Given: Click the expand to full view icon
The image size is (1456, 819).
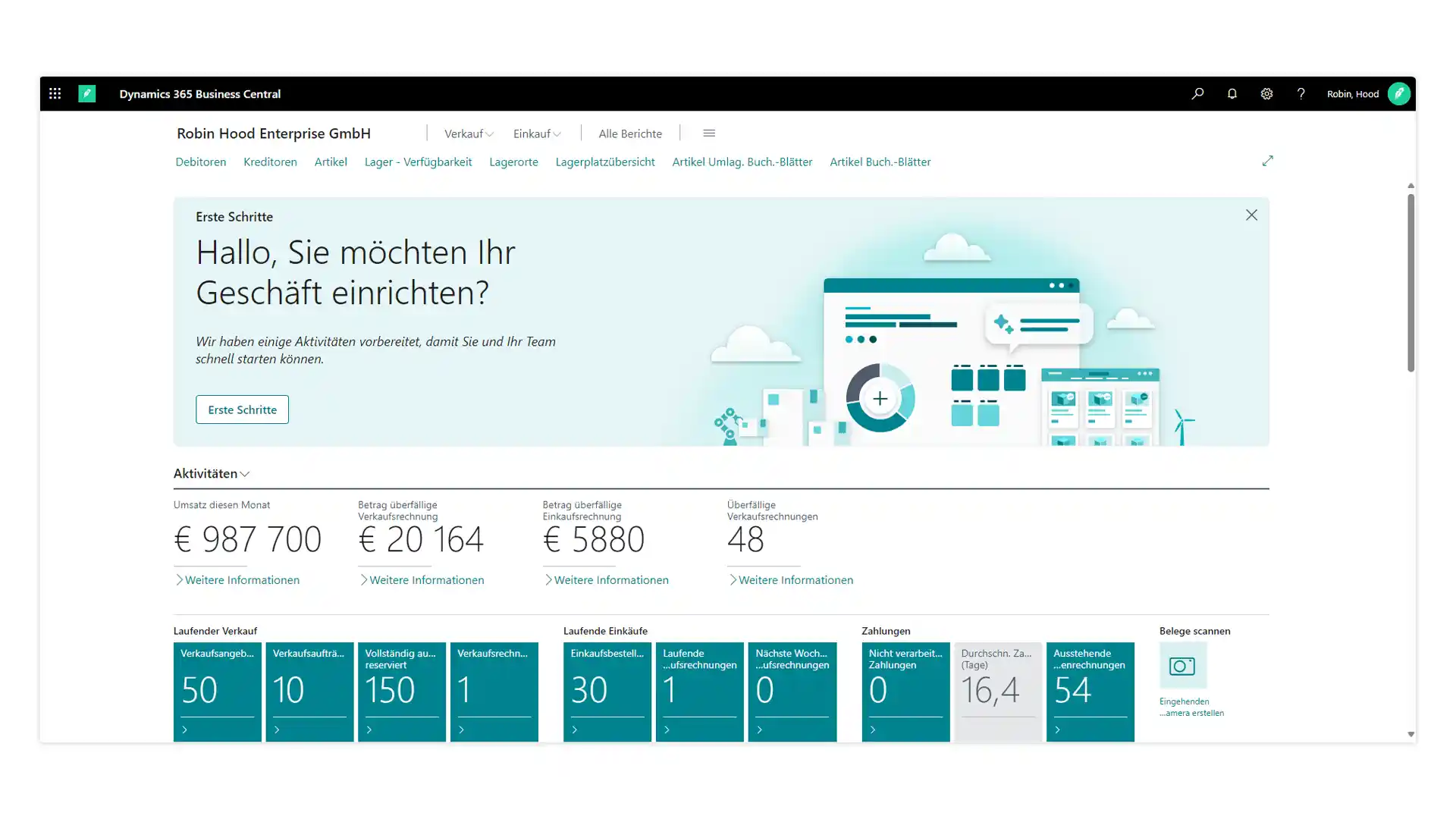Looking at the screenshot, I should pos(1267,161).
